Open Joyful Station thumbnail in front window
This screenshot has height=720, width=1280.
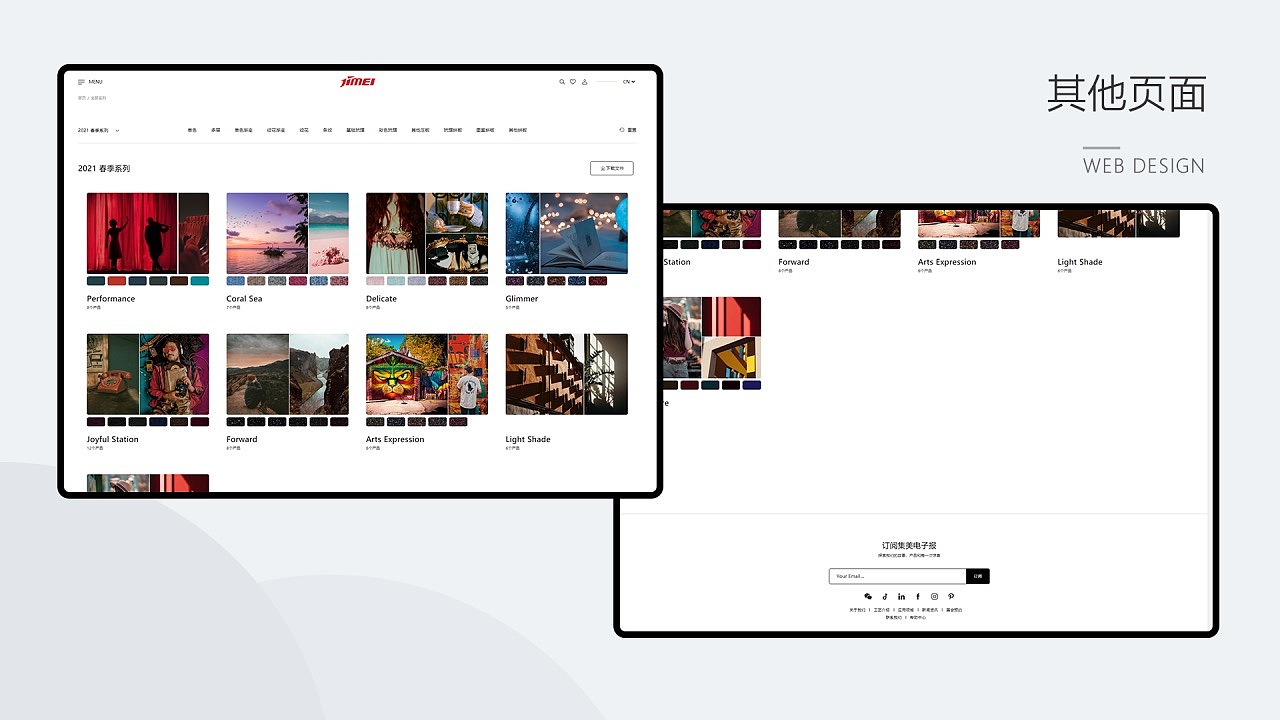[x=148, y=374]
